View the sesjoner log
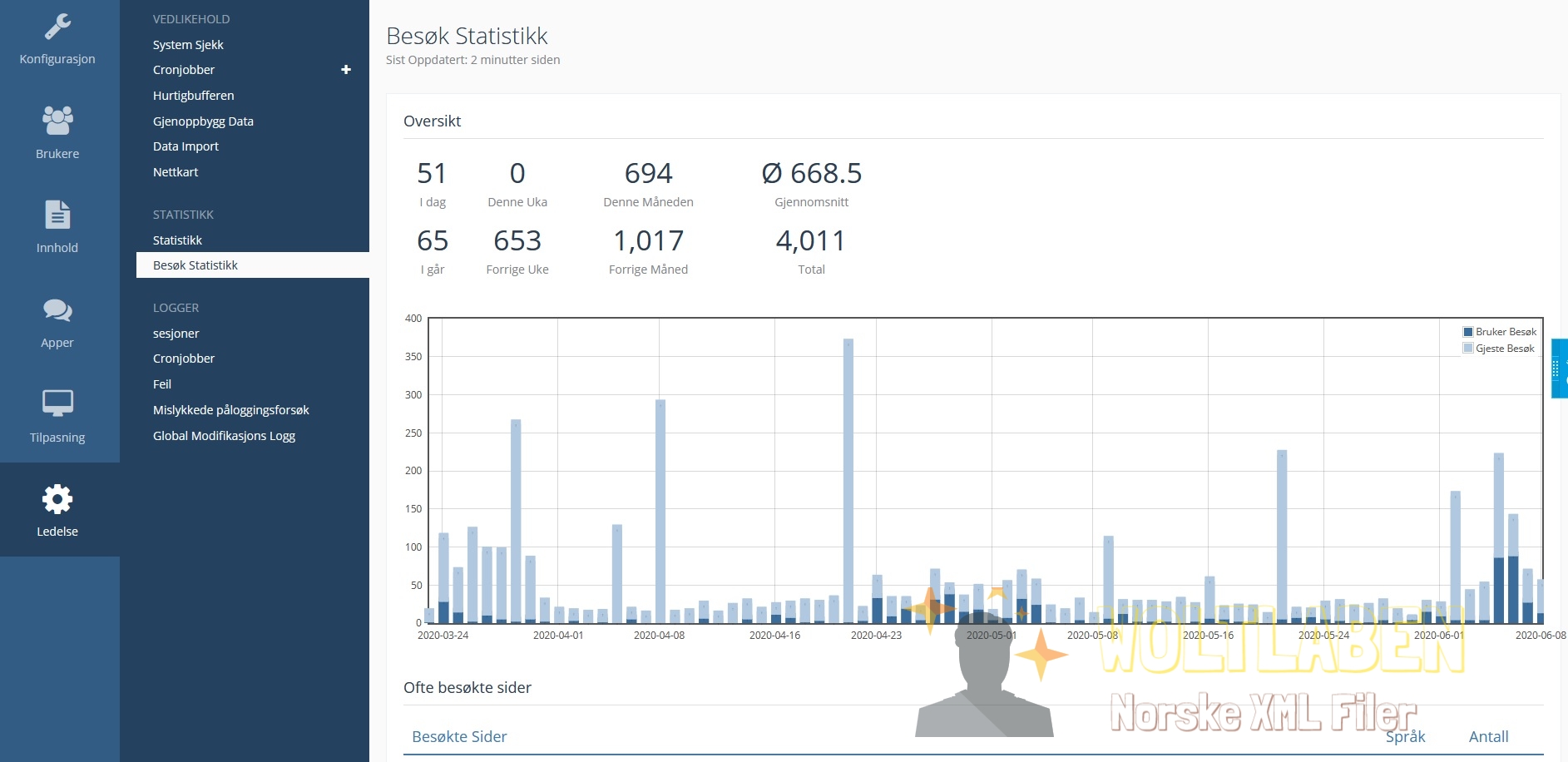Image resolution: width=1568 pixels, height=762 pixels. tap(176, 334)
